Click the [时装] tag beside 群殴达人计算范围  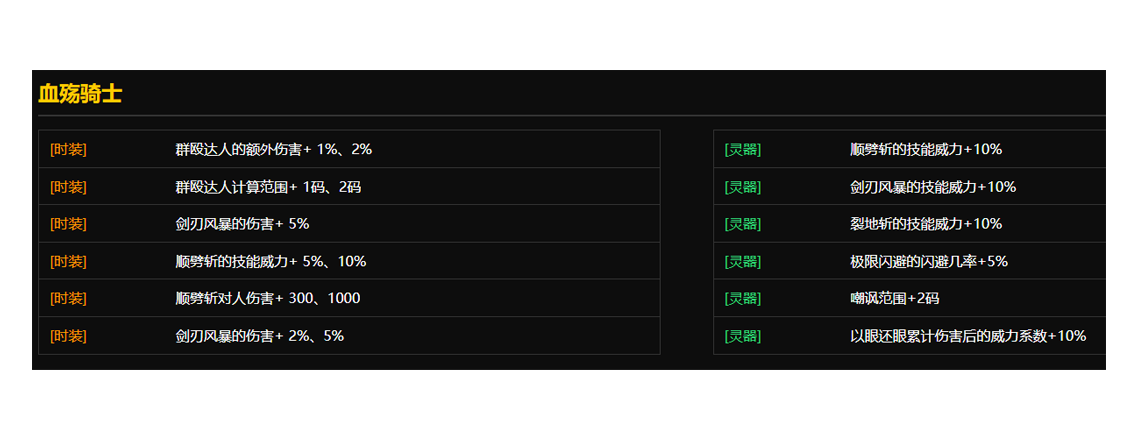[68, 187]
